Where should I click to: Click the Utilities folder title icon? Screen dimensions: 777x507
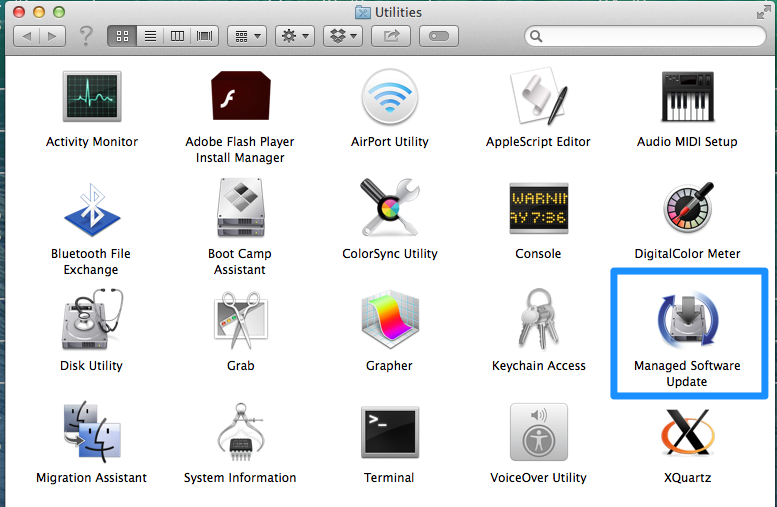pyautogui.click(x=363, y=12)
